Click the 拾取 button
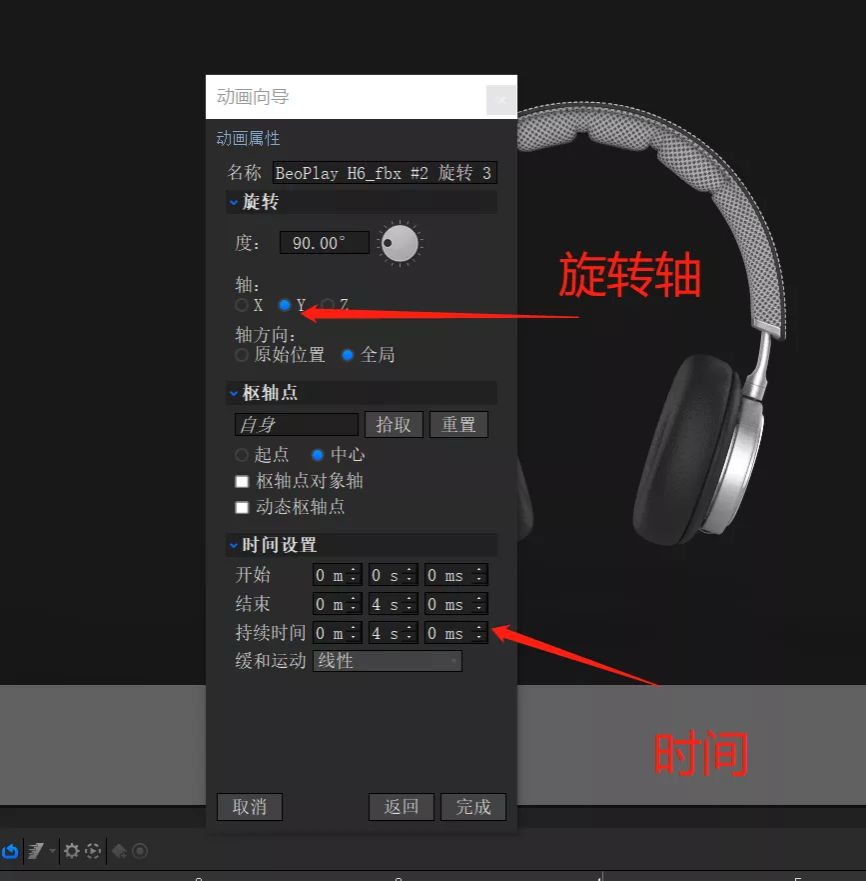866x881 pixels. (394, 424)
